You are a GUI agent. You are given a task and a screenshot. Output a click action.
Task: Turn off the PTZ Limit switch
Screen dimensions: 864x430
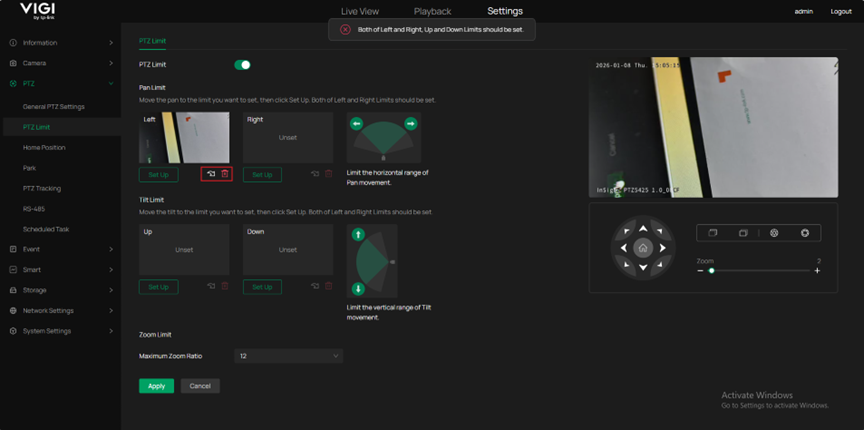pos(242,65)
